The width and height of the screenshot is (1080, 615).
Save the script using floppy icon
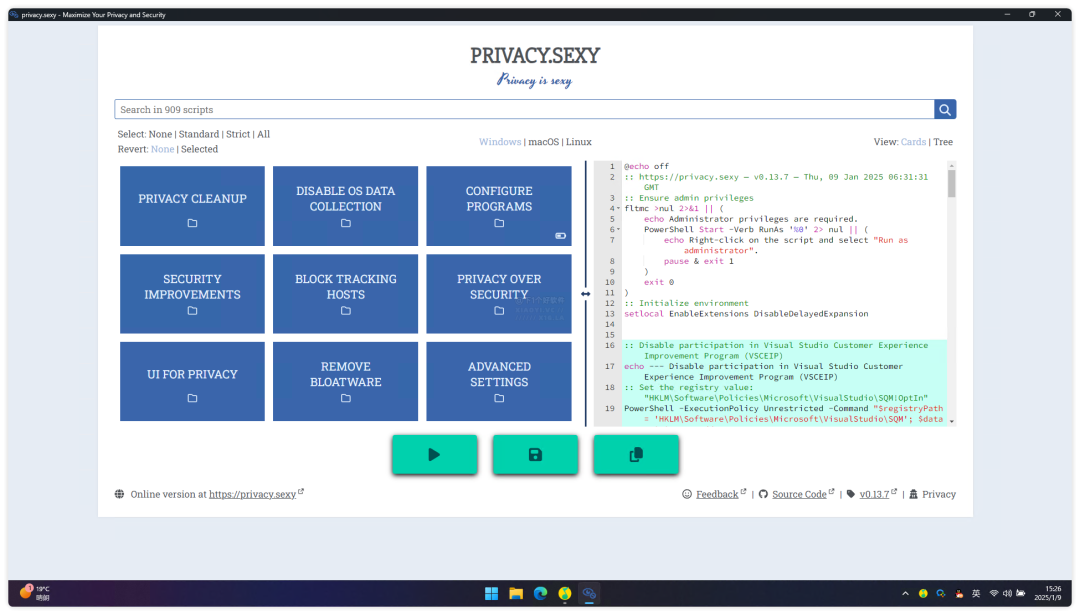(x=535, y=454)
